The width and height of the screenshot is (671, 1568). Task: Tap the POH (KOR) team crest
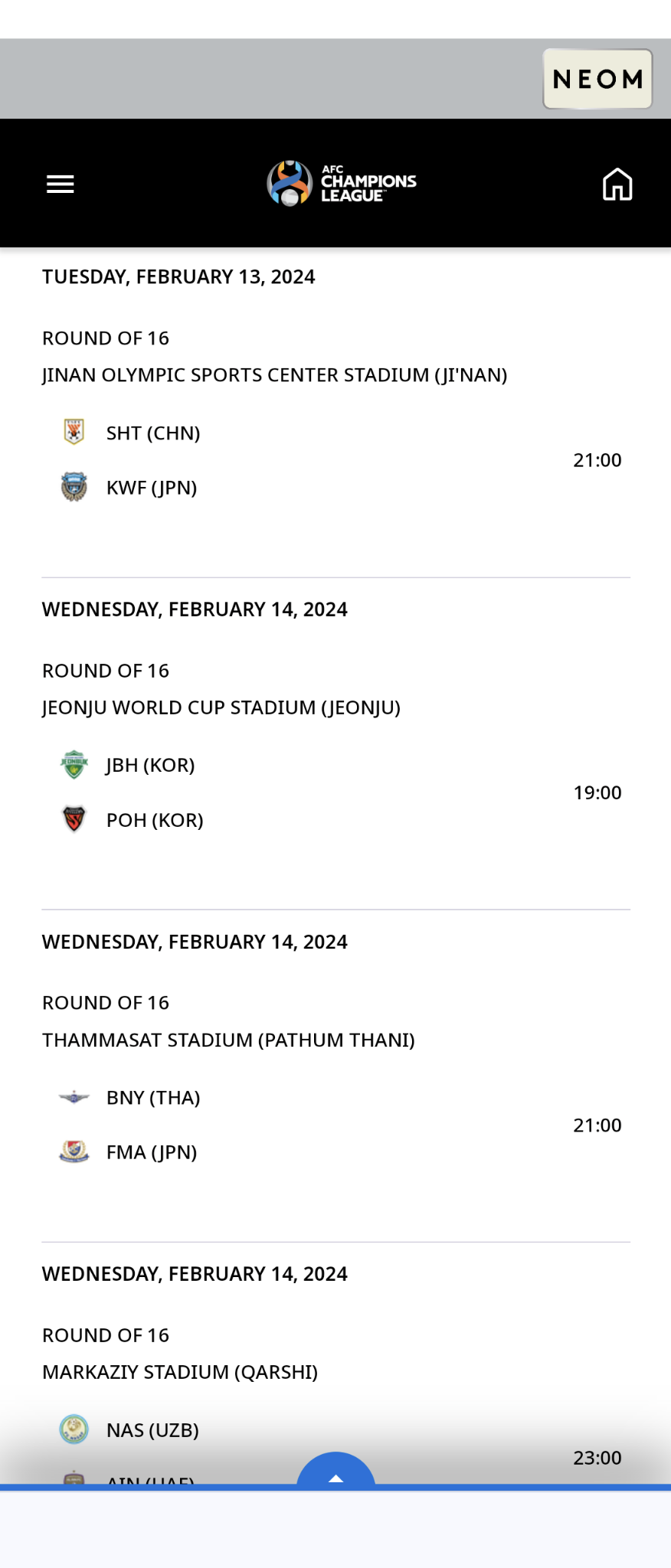coord(74,819)
